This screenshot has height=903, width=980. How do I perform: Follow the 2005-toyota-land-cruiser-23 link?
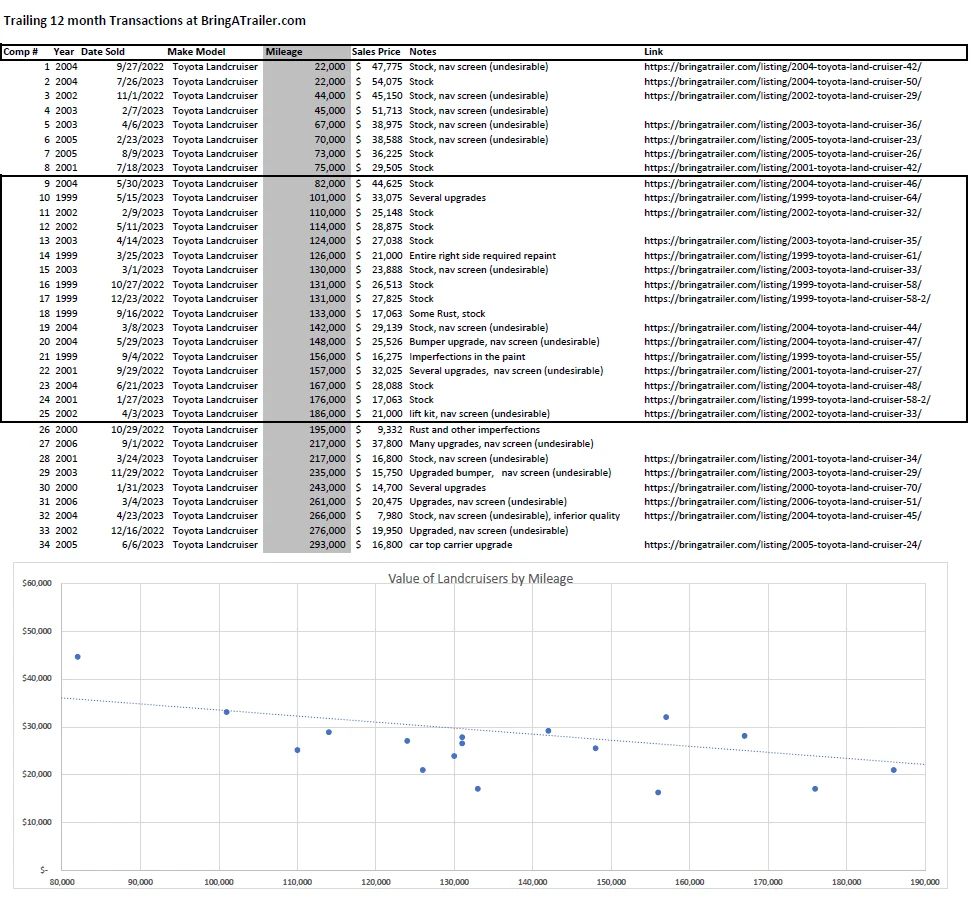(782, 140)
